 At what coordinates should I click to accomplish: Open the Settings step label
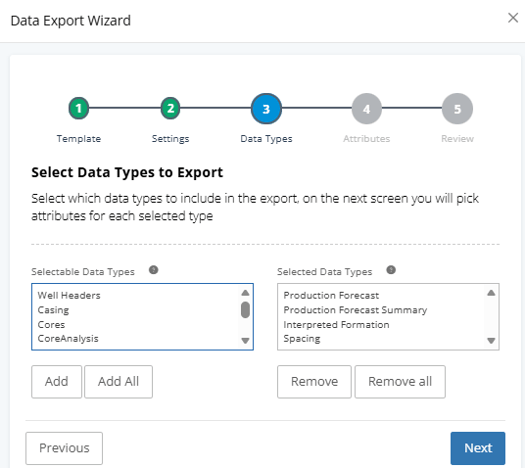click(170, 139)
